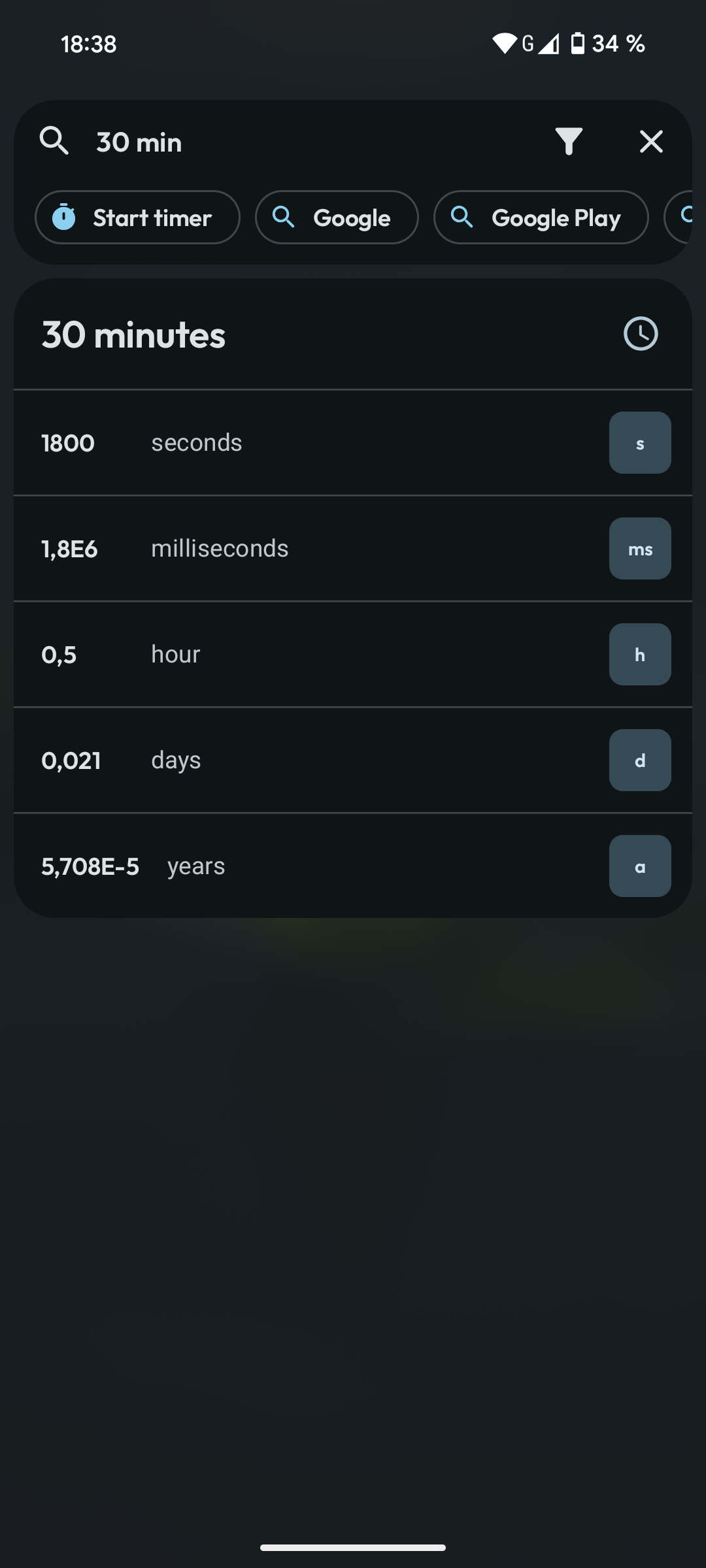Open the 0,5 hour conversion row
The width and height of the screenshot is (706, 1568).
coord(353,654)
